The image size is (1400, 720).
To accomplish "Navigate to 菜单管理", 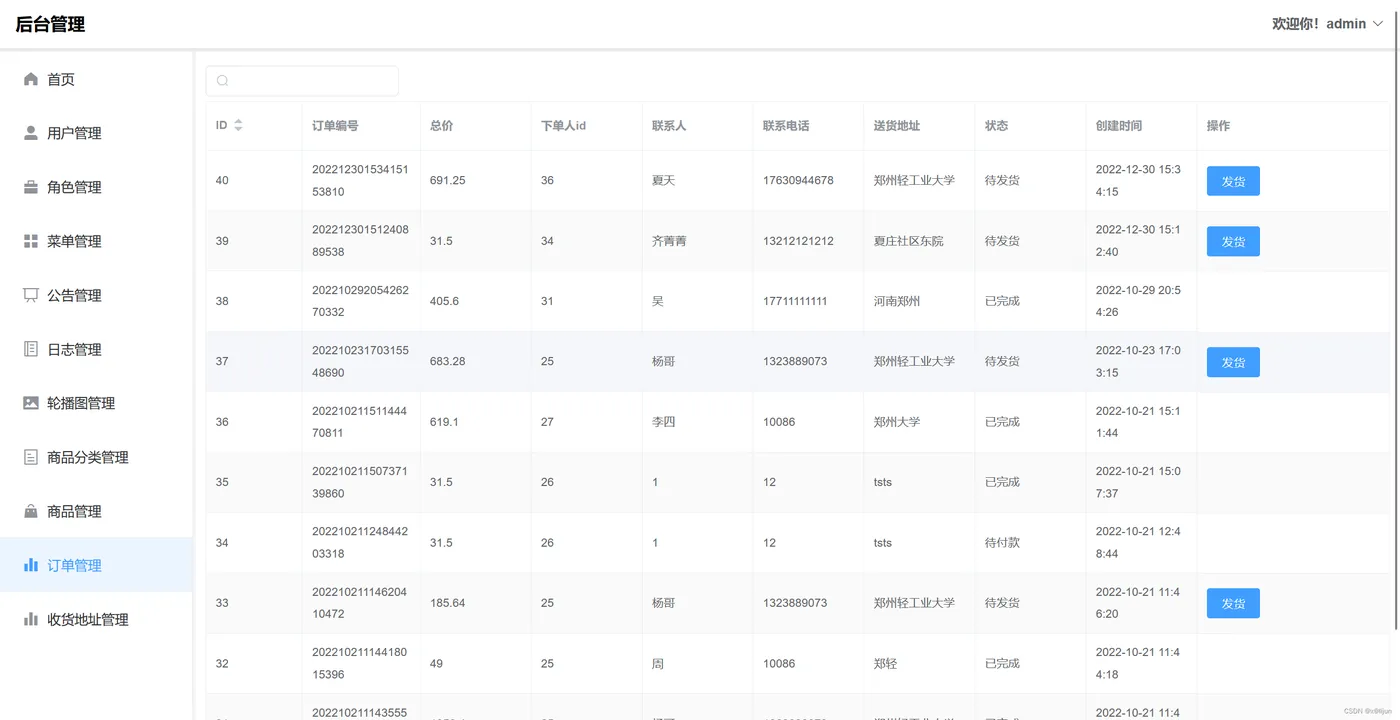I will point(96,241).
